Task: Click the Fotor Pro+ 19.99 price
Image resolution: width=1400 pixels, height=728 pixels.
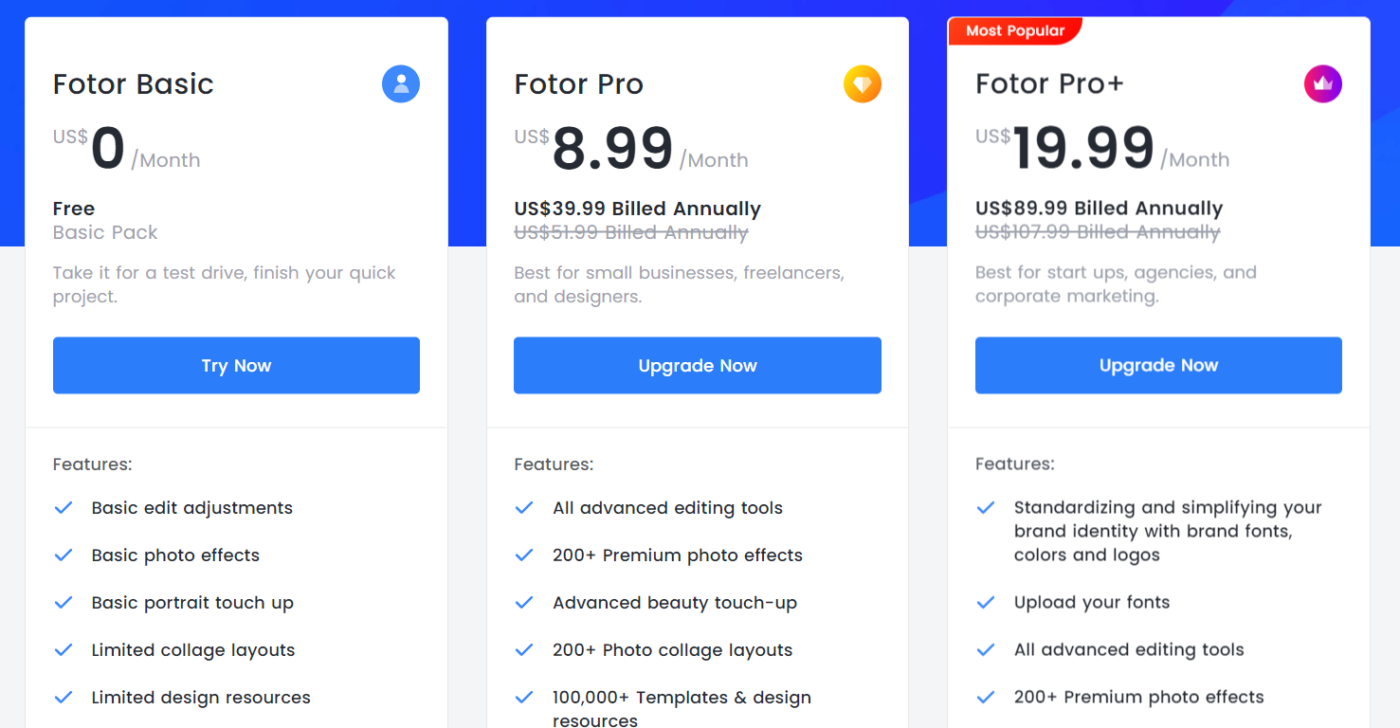Action: (x=1083, y=150)
